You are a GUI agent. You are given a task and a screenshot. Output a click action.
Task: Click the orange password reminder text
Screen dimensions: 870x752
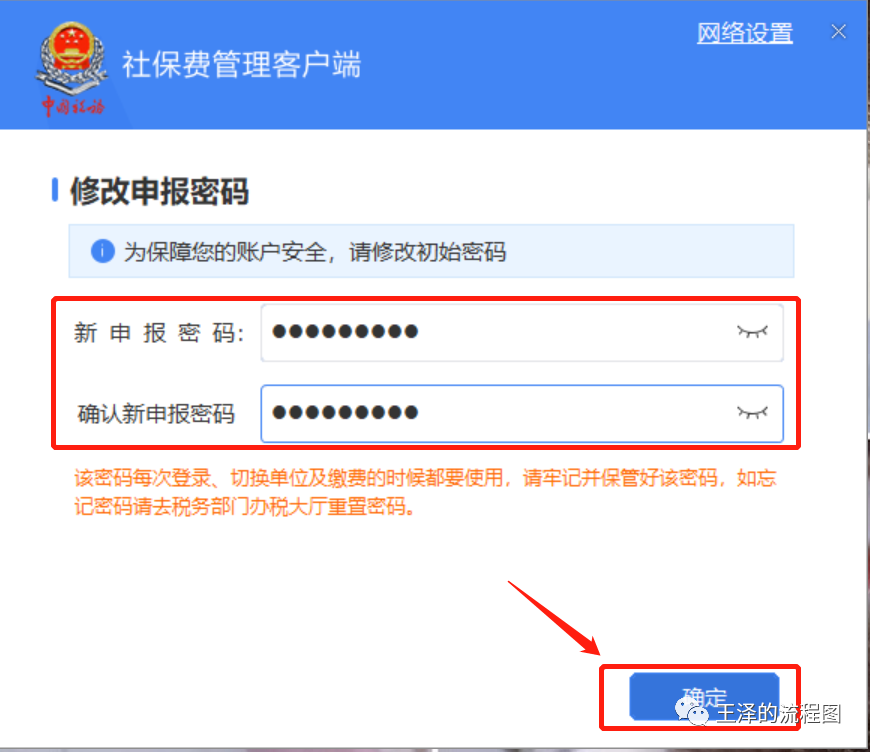tap(425, 492)
